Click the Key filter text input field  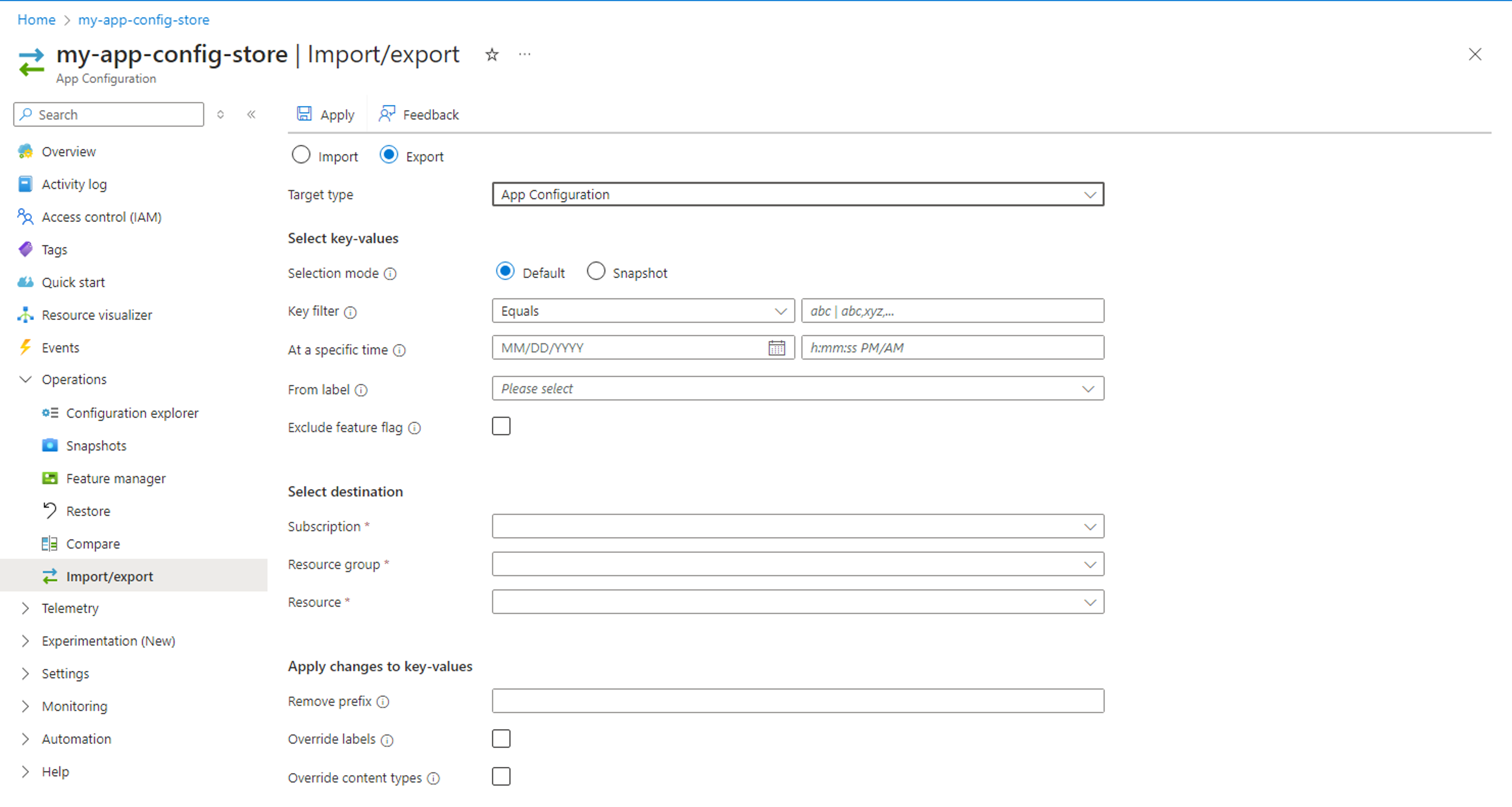coord(951,311)
